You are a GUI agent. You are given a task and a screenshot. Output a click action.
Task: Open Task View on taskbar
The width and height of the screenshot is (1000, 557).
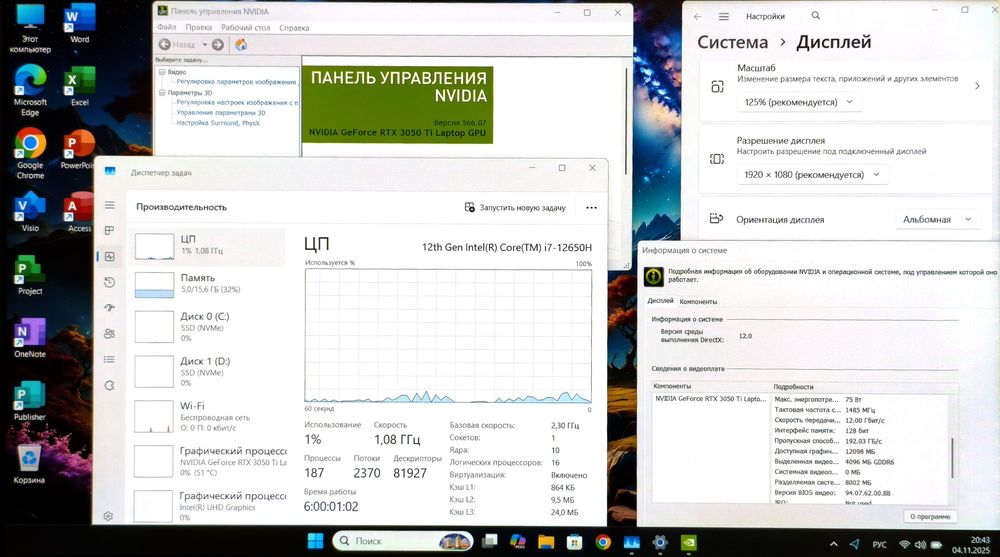click(490, 541)
